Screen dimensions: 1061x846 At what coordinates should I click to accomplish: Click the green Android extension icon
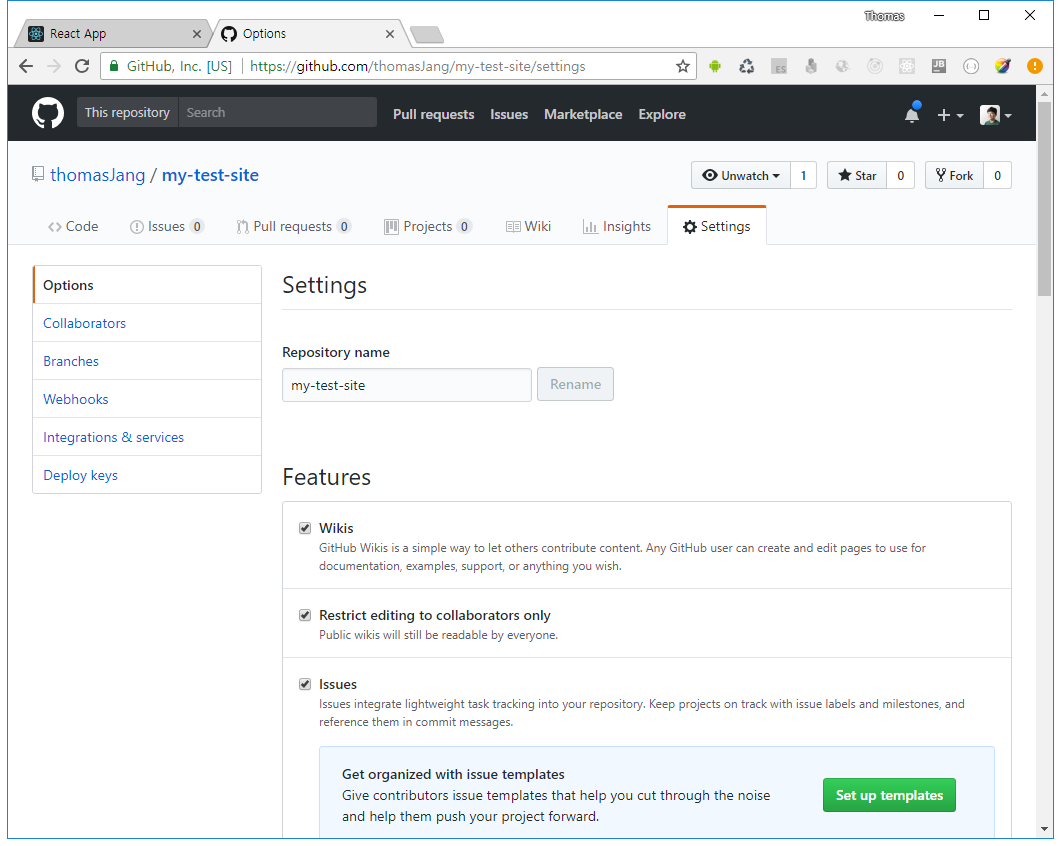click(x=715, y=66)
